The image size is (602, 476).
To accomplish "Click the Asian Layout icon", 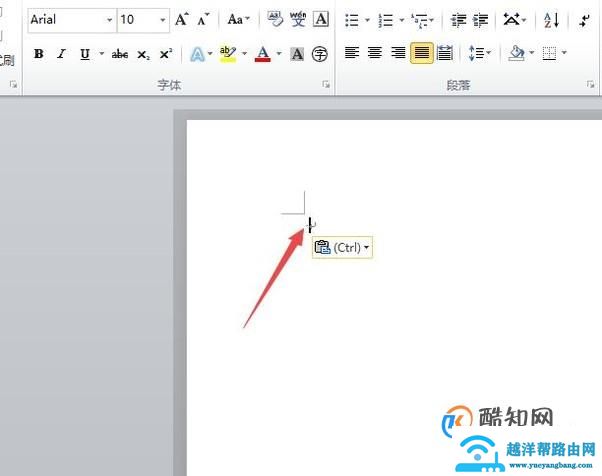I will 514,19.
